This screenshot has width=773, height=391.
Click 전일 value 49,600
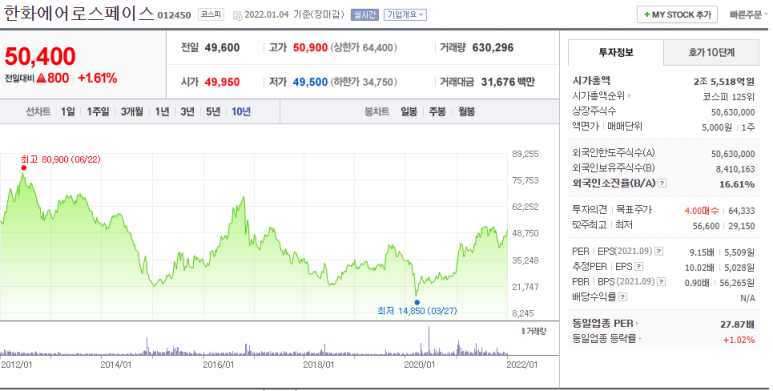pos(222,48)
